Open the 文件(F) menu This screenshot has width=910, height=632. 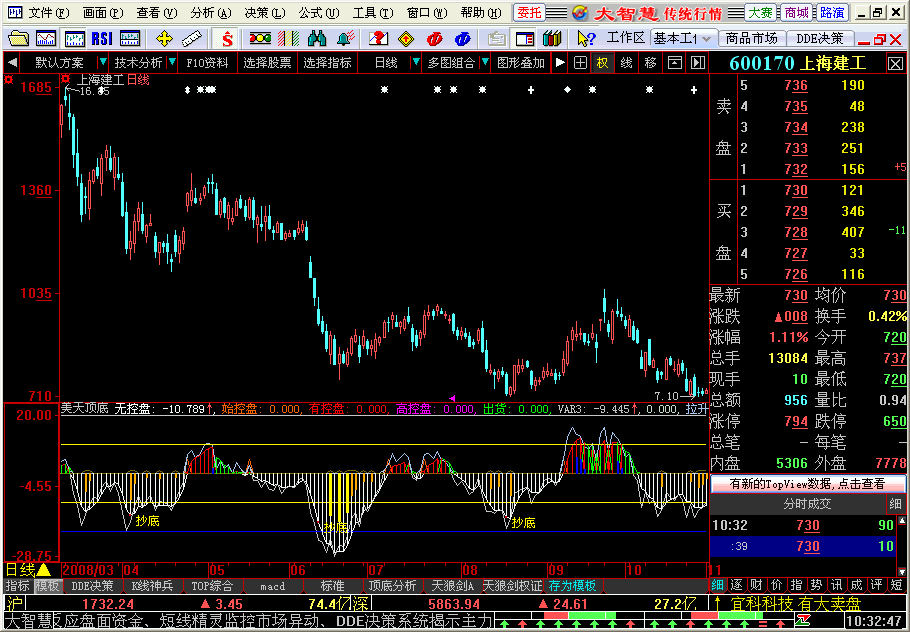pos(49,12)
